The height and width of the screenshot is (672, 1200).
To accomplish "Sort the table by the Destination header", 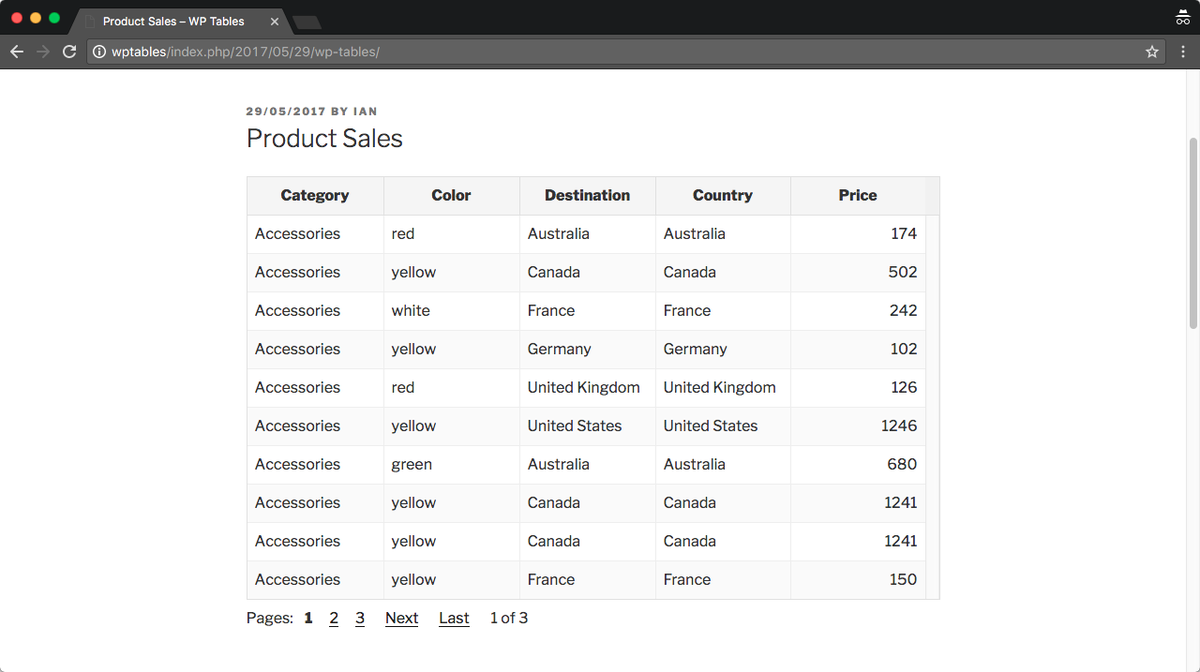I will point(587,195).
